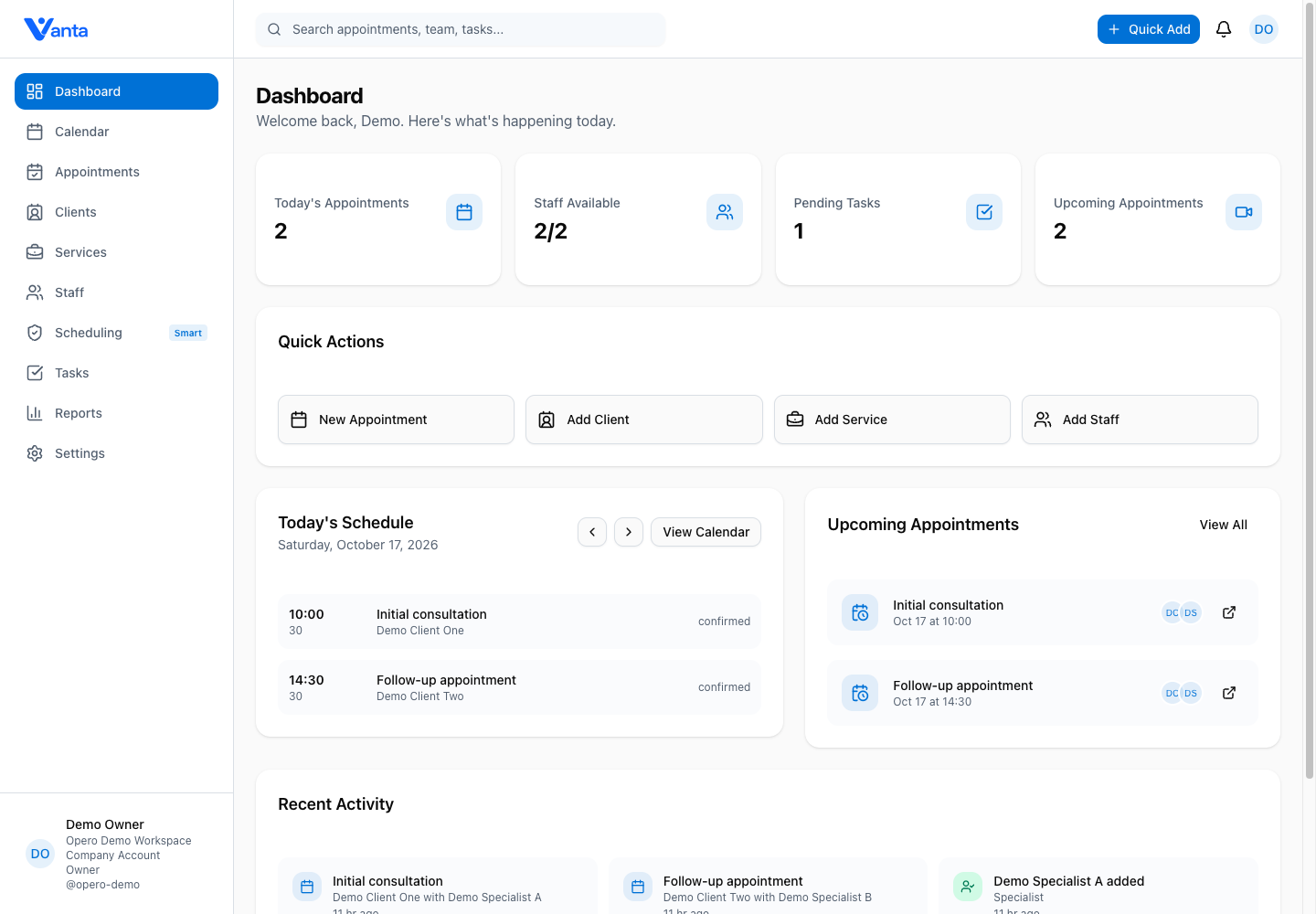
Task: Open the Dashboard sidebar item
Action: 116,91
